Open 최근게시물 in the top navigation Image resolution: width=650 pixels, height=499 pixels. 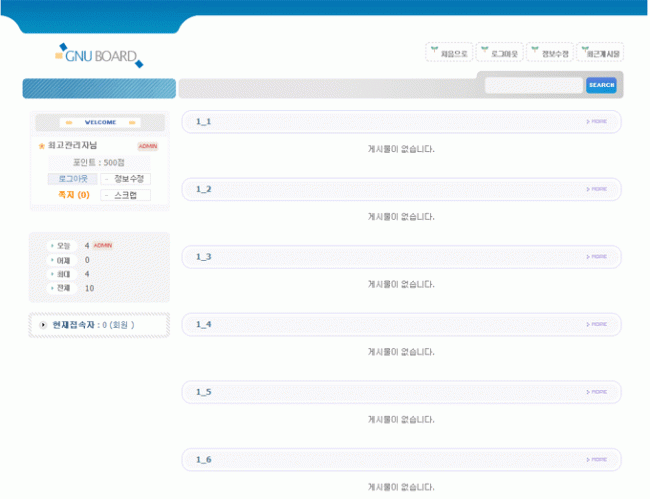[600, 53]
